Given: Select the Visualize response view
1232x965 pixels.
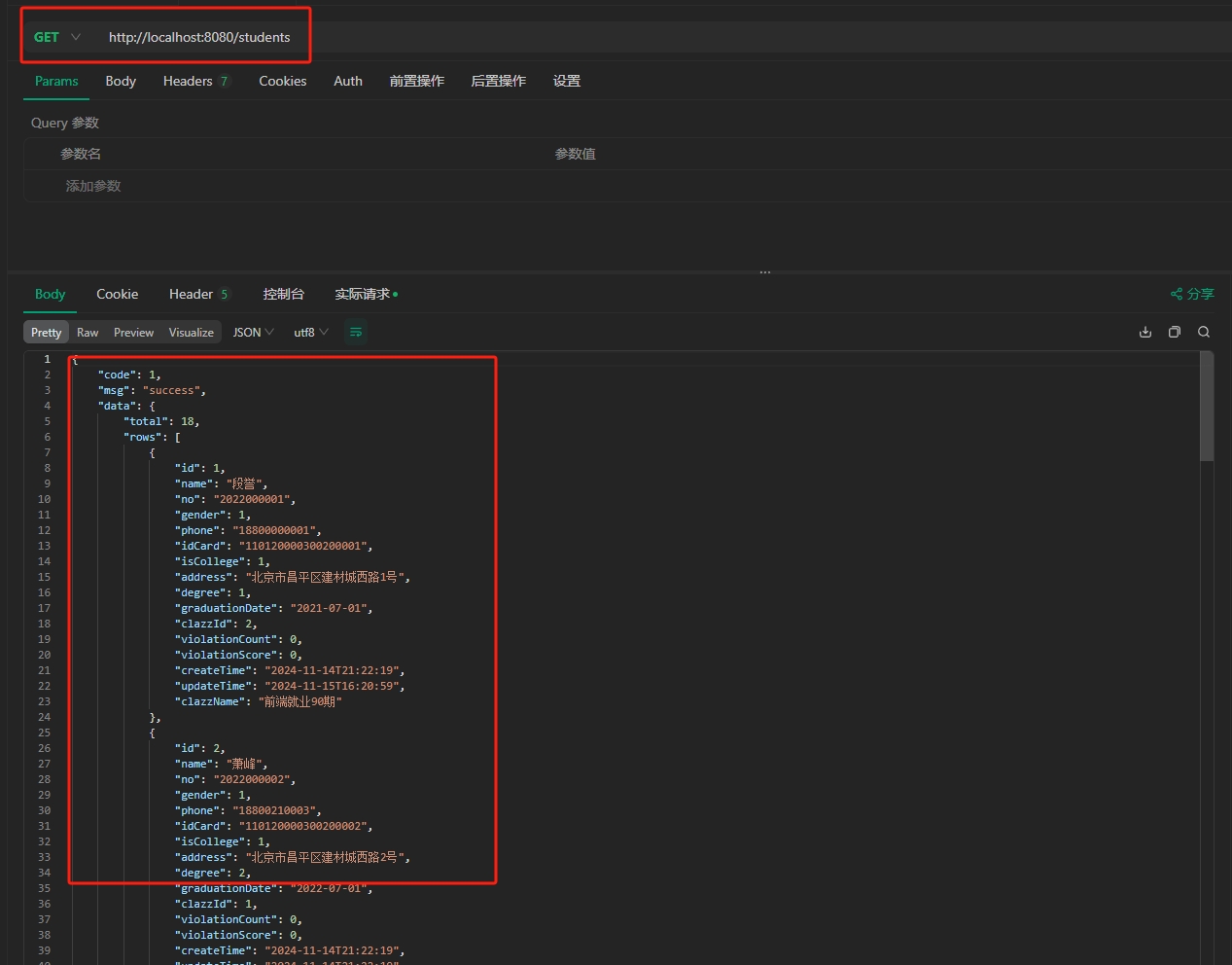Looking at the screenshot, I should pos(191,333).
